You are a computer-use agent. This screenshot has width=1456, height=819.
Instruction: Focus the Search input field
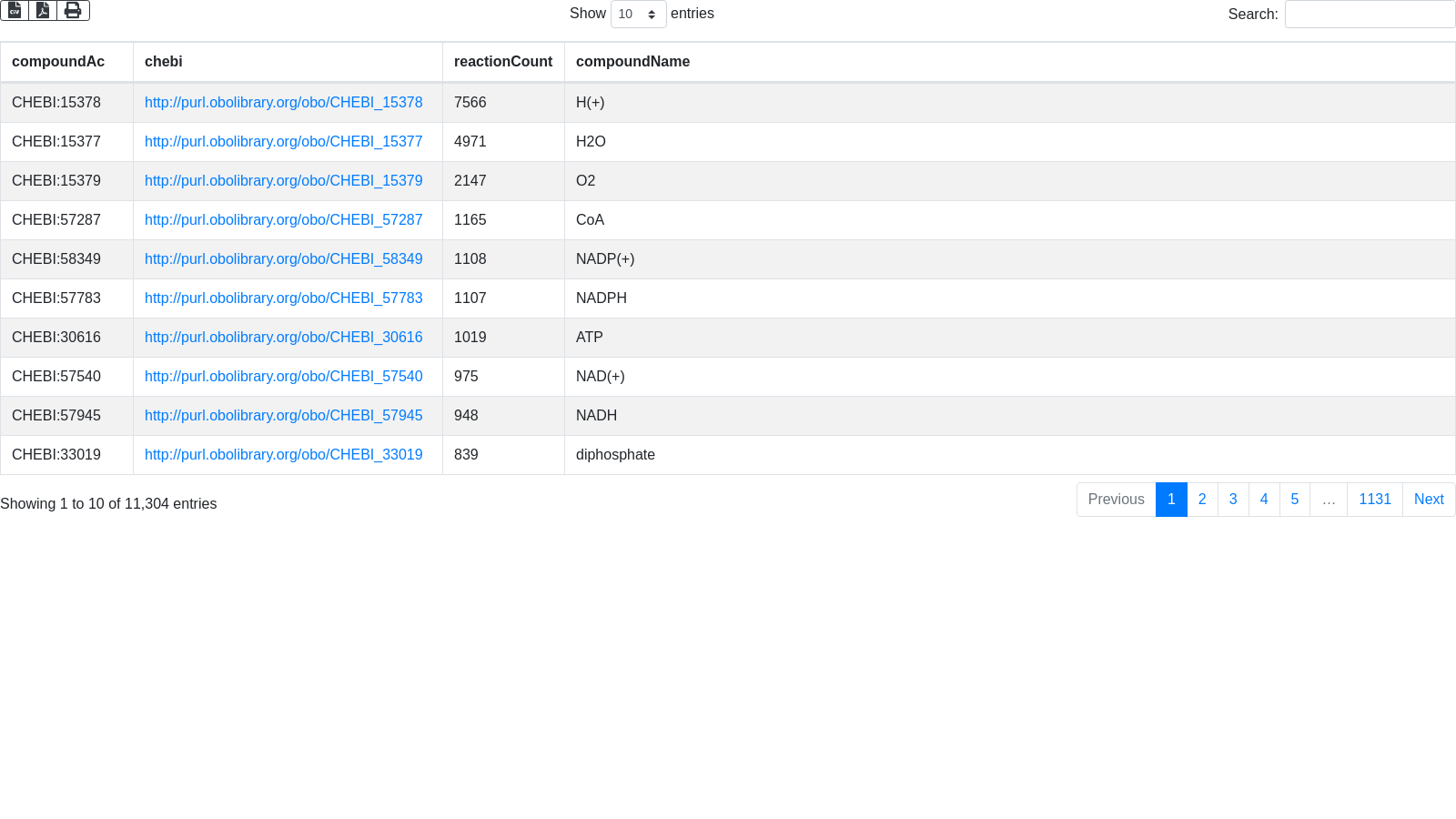coord(1369,15)
